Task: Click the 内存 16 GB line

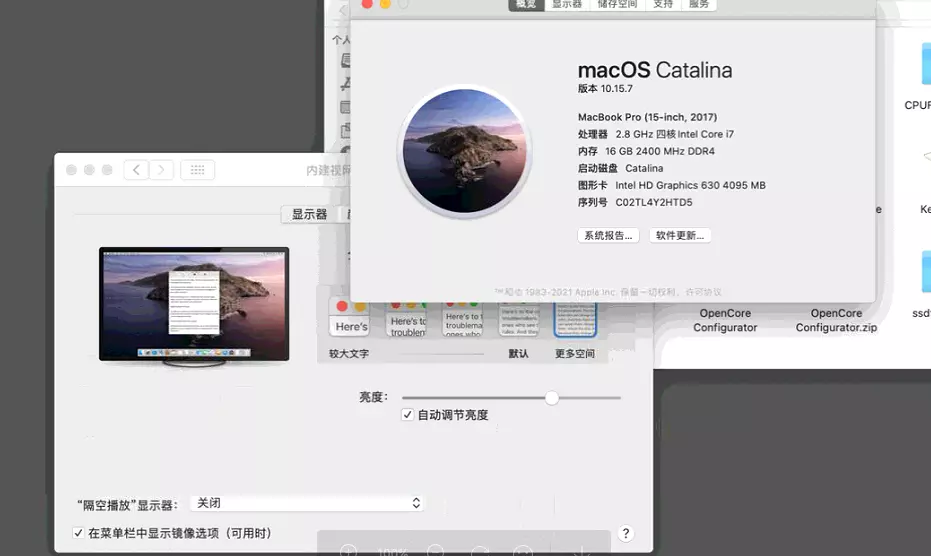Action: click(646, 151)
